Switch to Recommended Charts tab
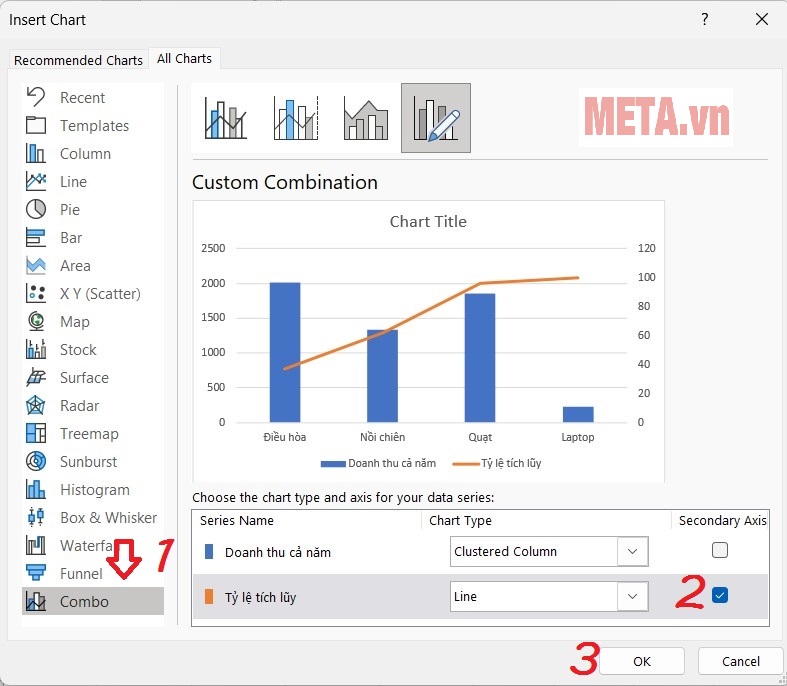Screen dimensions: 787x686 click(x=78, y=60)
